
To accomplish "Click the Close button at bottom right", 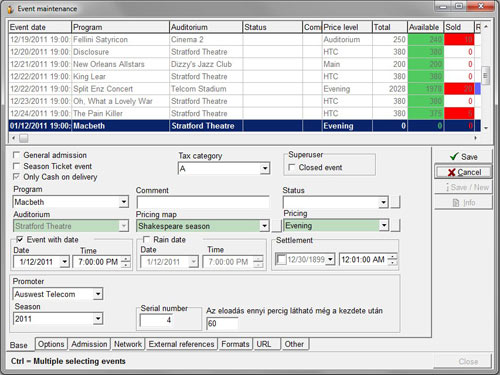I will [463, 361].
